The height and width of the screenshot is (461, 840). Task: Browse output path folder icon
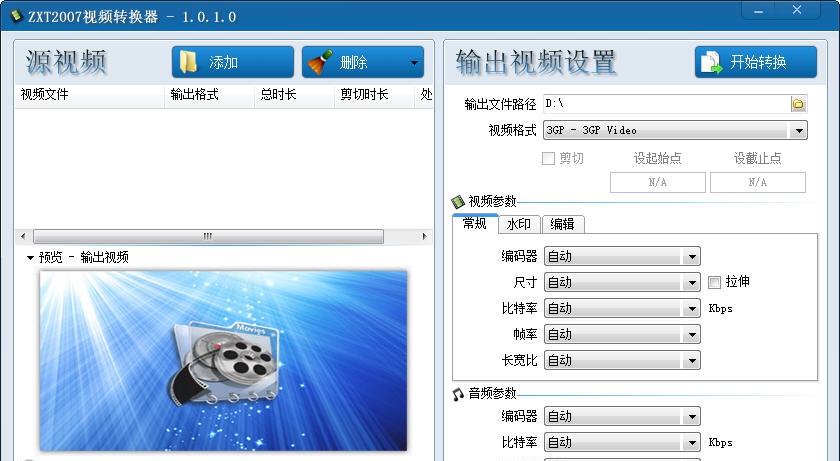798,104
